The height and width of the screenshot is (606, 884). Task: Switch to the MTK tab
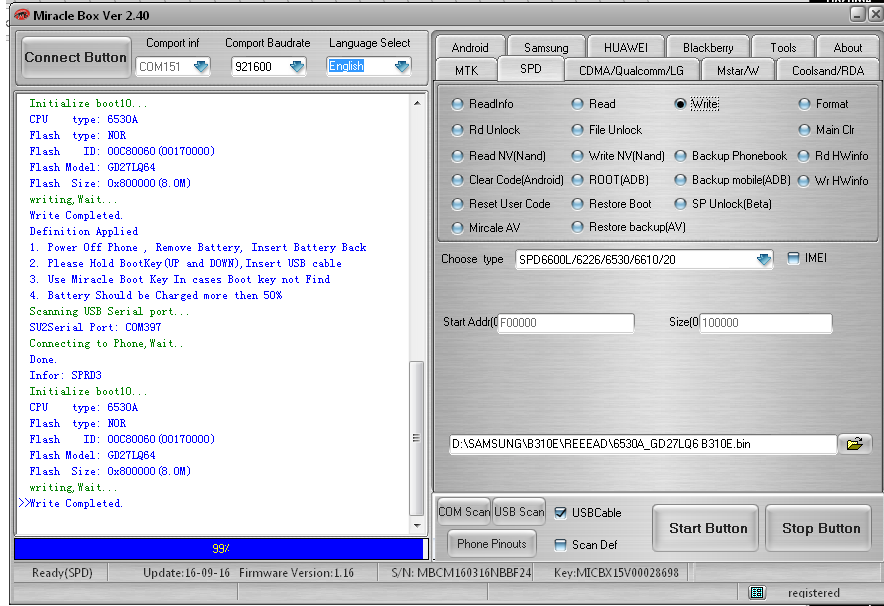(466, 70)
